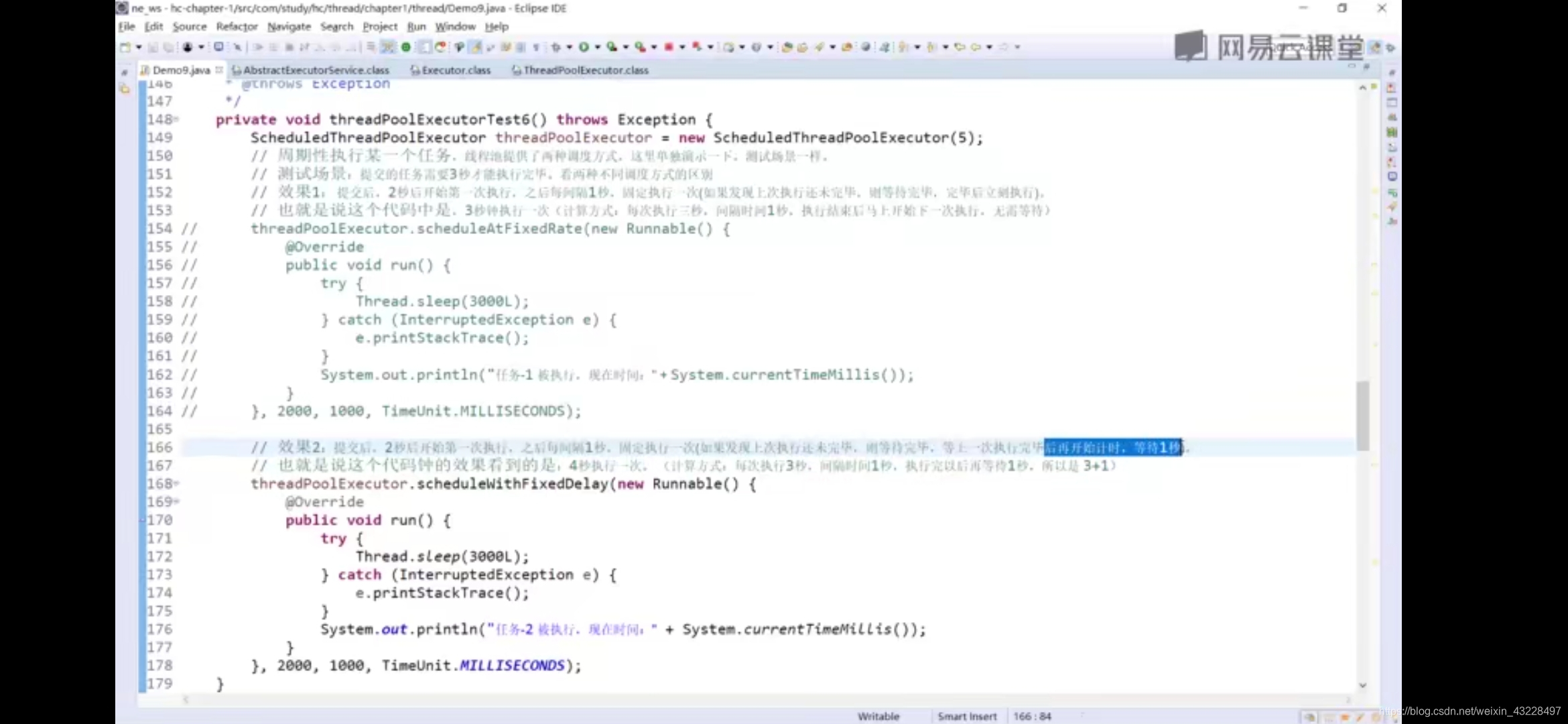
Task: Switch to the ThreadPoolExecutor.class tab
Action: tap(580, 70)
